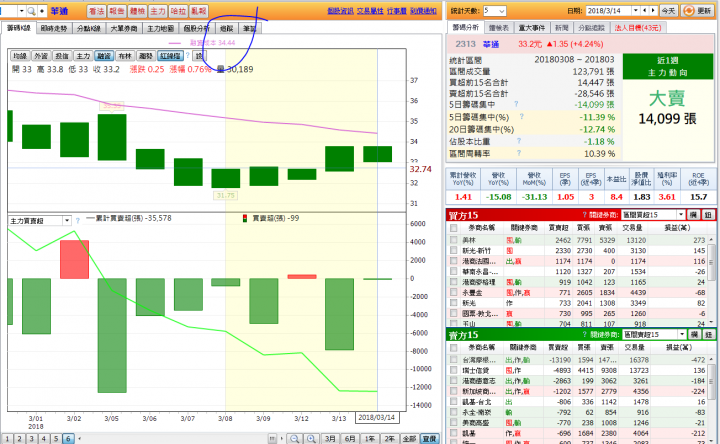Image resolution: width=720 pixels, height=444 pixels.
Task: Open 個股資訊 link
Action: point(340,11)
